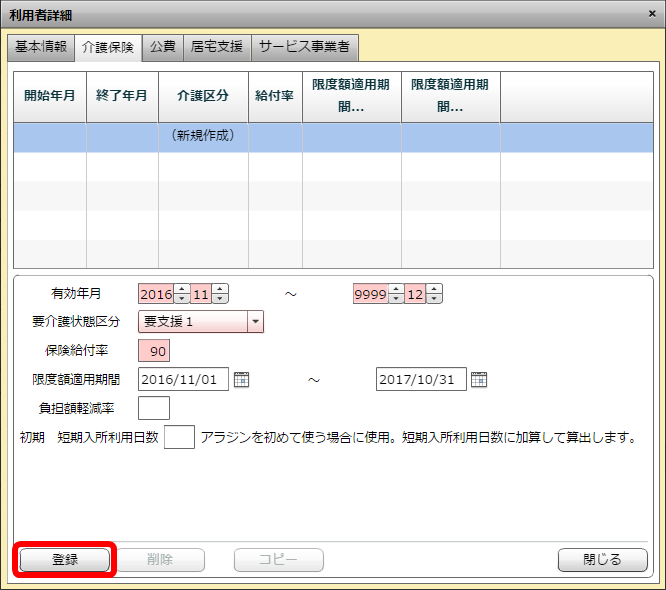Decrease the start month 11 spinner
666x590 pixels.
pyautogui.click(x=220, y=299)
